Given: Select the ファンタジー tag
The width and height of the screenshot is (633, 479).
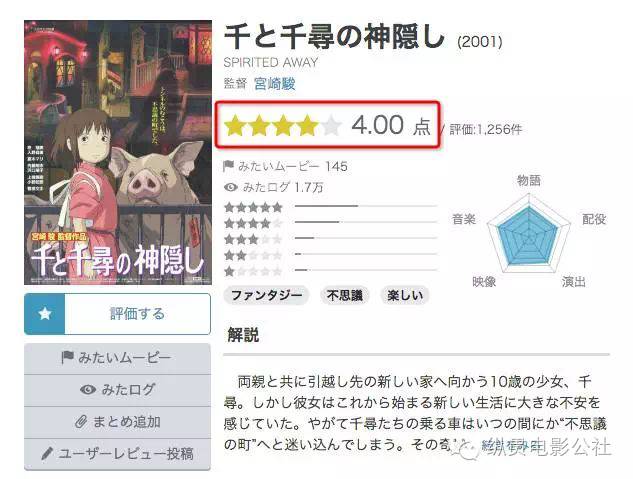Looking at the screenshot, I should coord(266,295).
